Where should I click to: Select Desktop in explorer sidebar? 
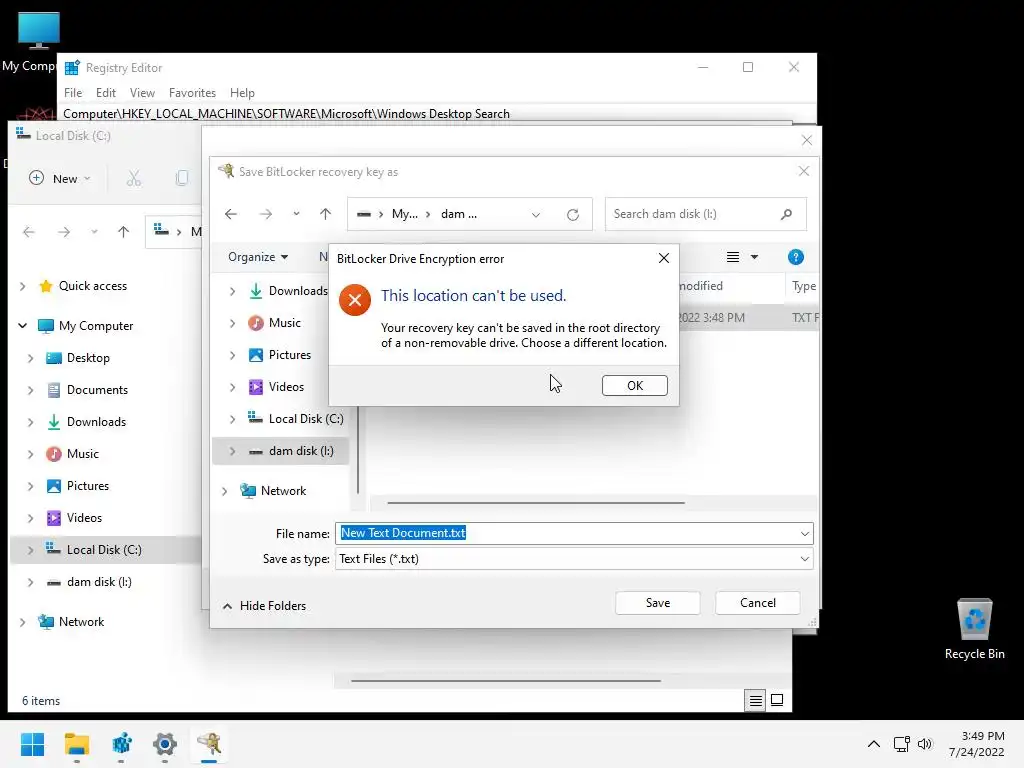click(78, 358)
